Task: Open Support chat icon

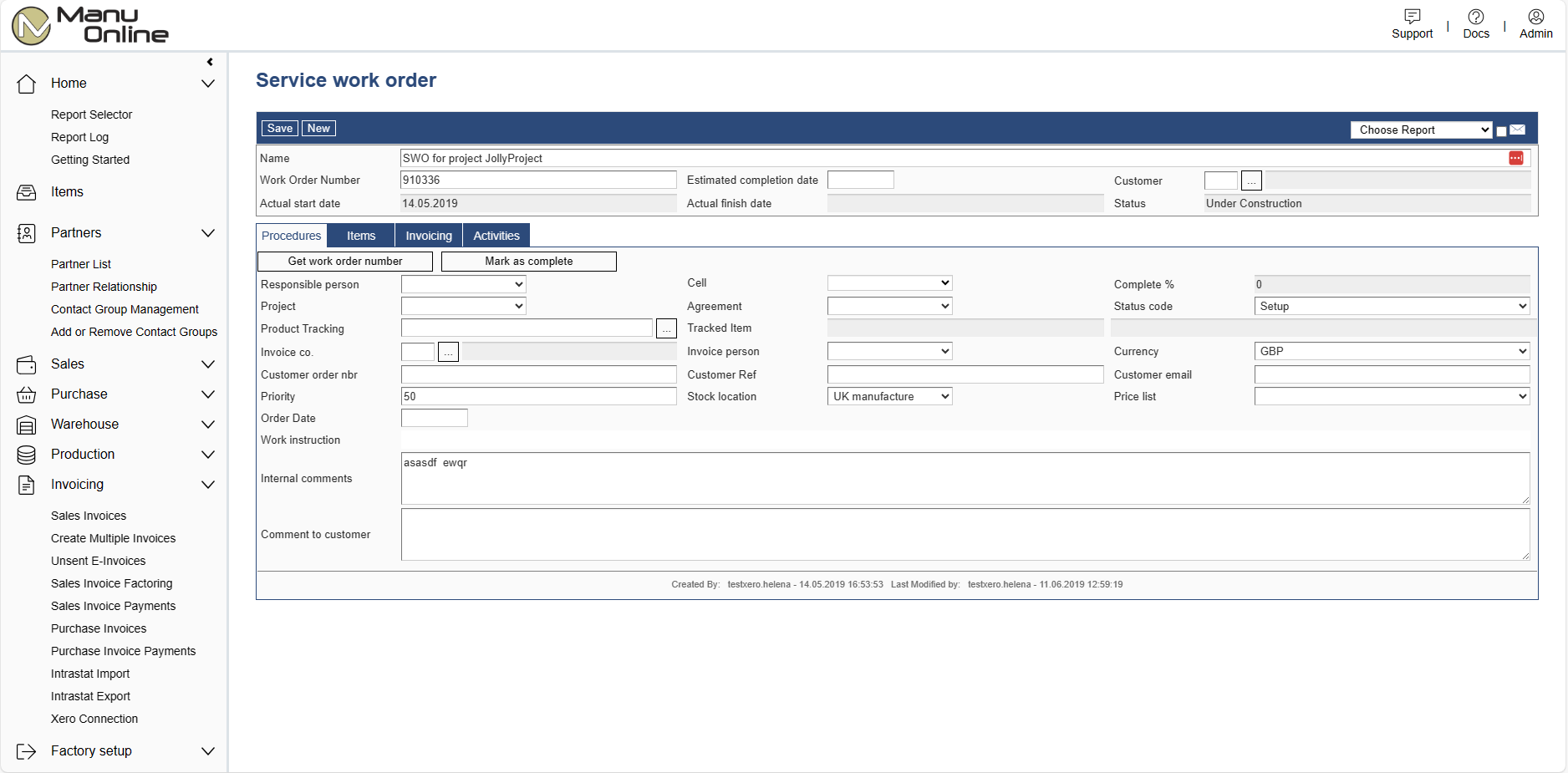Action: [1412, 17]
